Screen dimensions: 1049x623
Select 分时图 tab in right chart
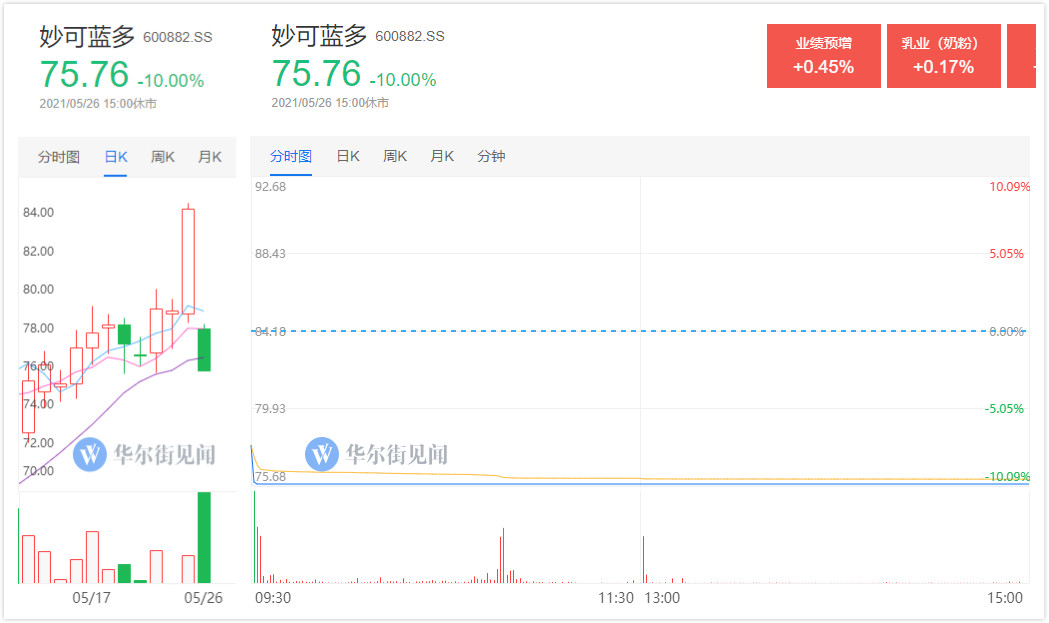point(291,156)
